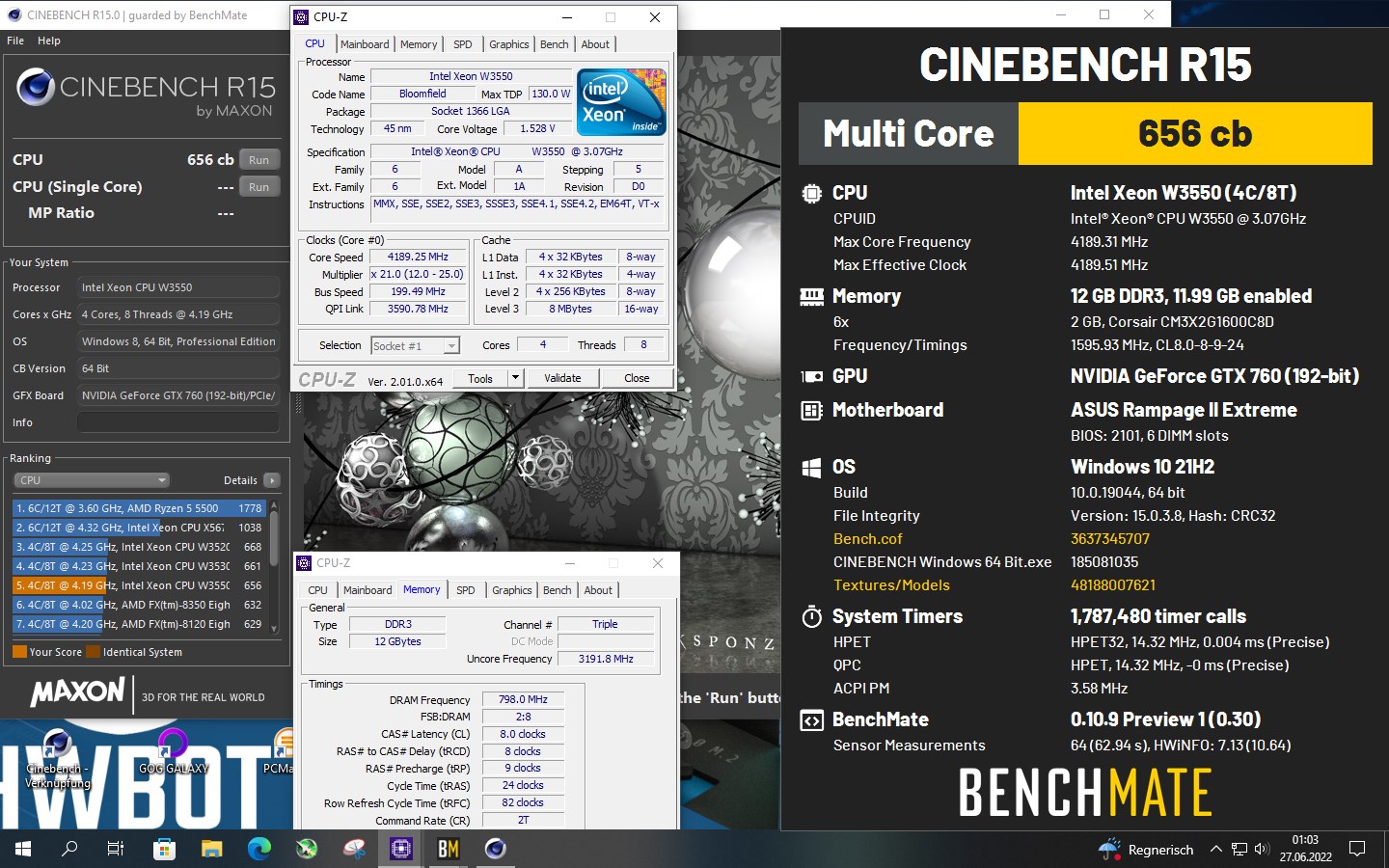Click the Validate button in CPU-Z
Image resolution: width=1389 pixels, height=868 pixels.
562,378
